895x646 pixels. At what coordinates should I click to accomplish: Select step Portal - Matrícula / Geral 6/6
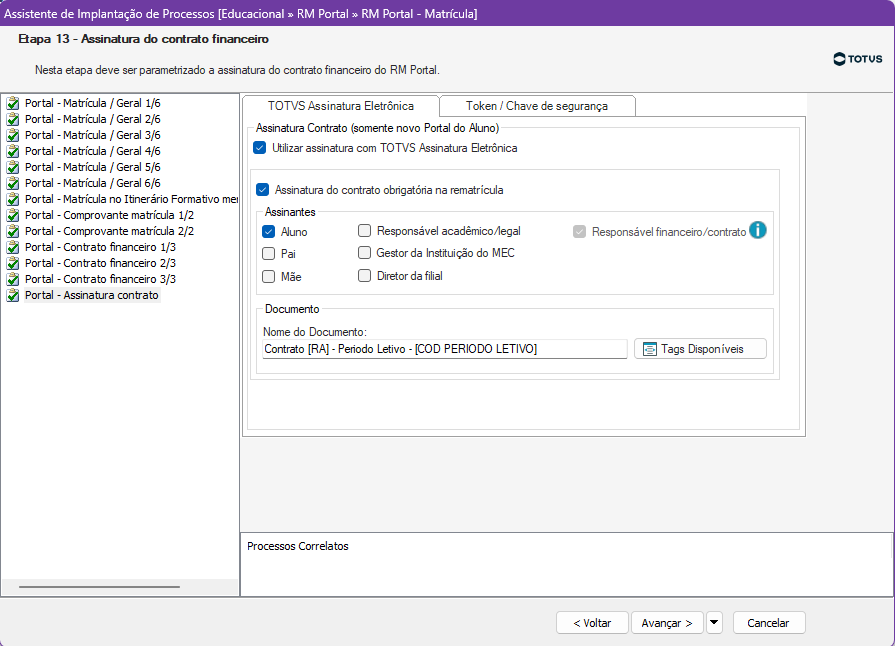pos(92,183)
